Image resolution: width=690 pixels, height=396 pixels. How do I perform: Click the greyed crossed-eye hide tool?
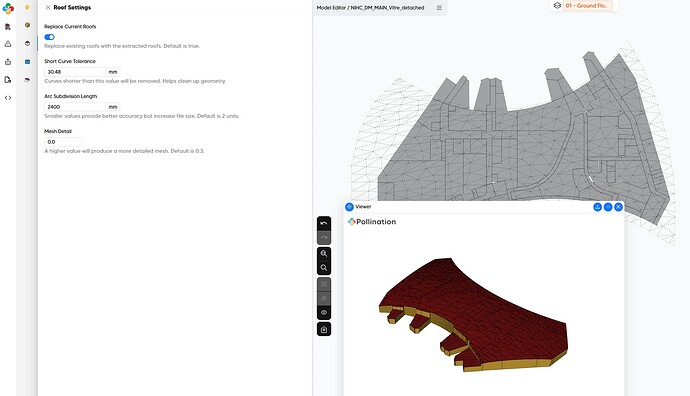(324, 298)
